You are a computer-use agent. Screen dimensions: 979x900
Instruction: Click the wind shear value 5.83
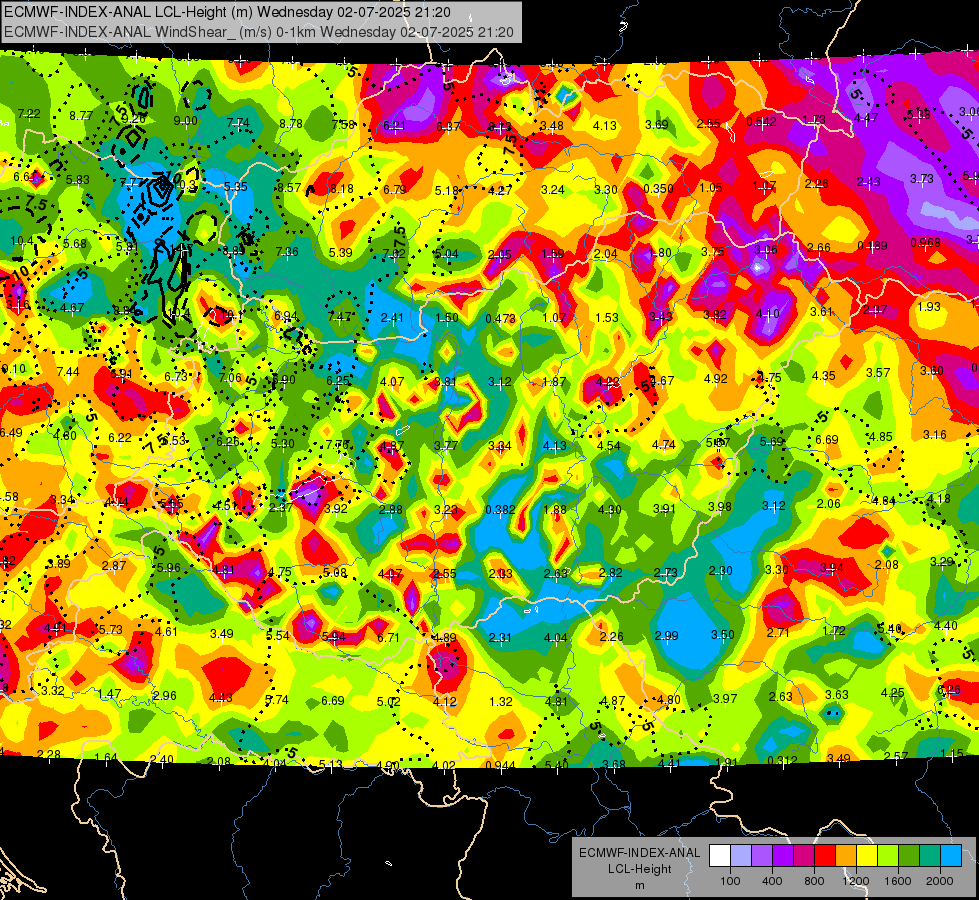point(78,179)
